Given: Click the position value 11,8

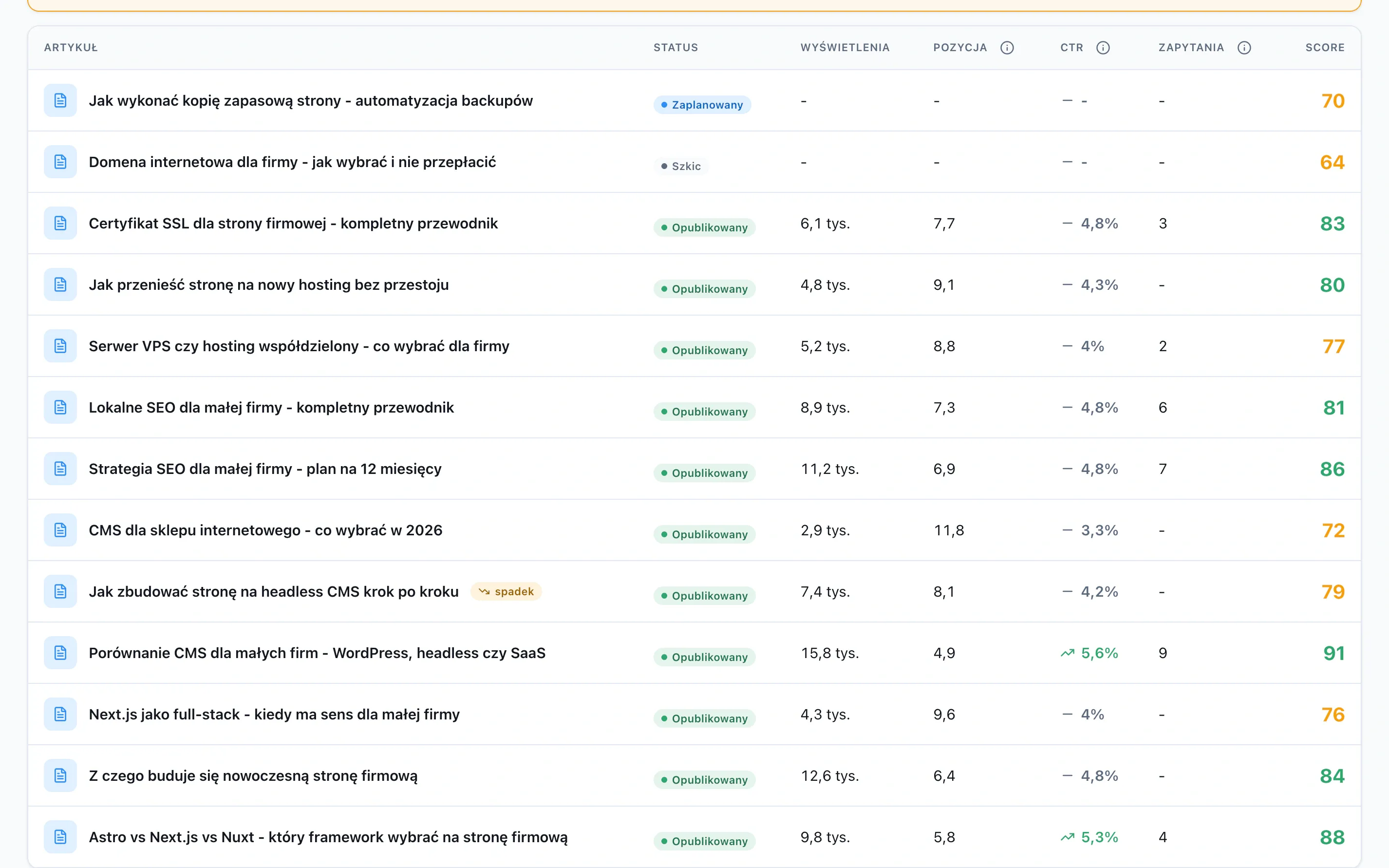Looking at the screenshot, I should coord(949,530).
